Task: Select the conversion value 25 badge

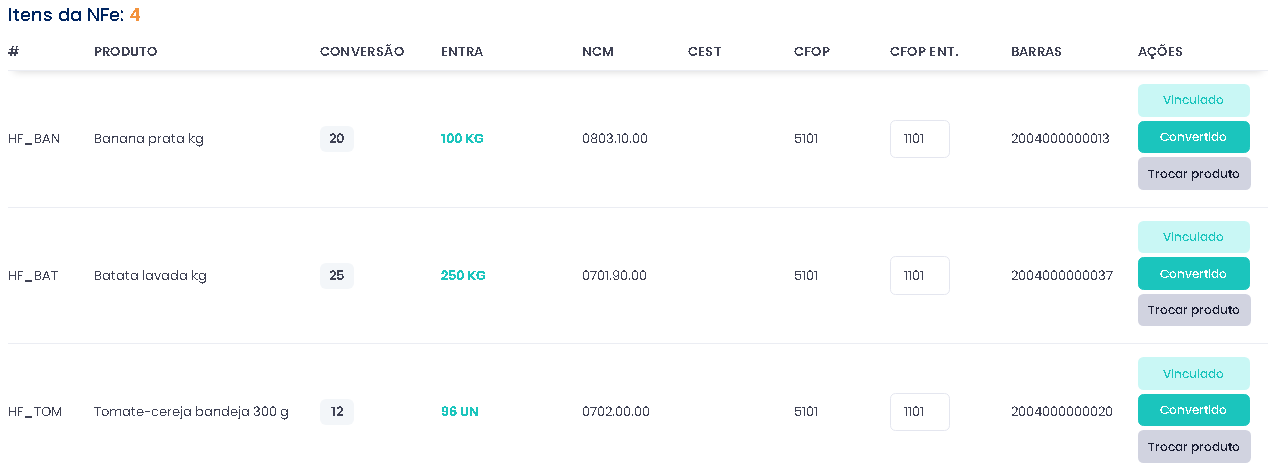Action: 336,275
